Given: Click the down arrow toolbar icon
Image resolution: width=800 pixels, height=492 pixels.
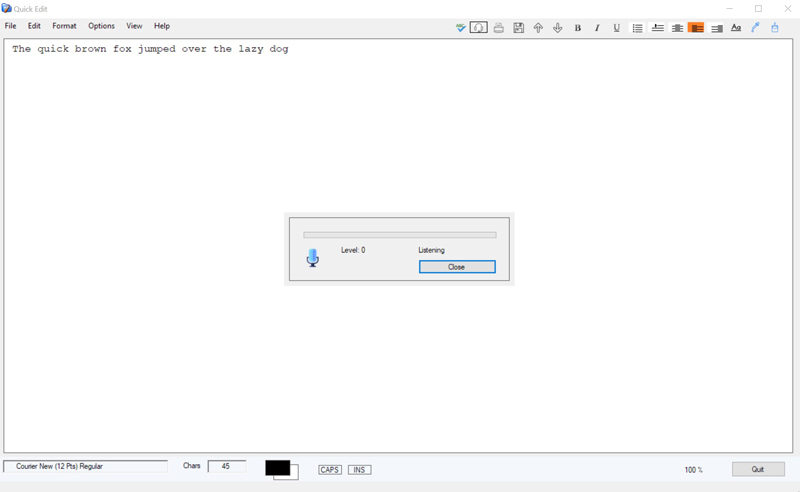Looking at the screenshot, I should point(558,28).
